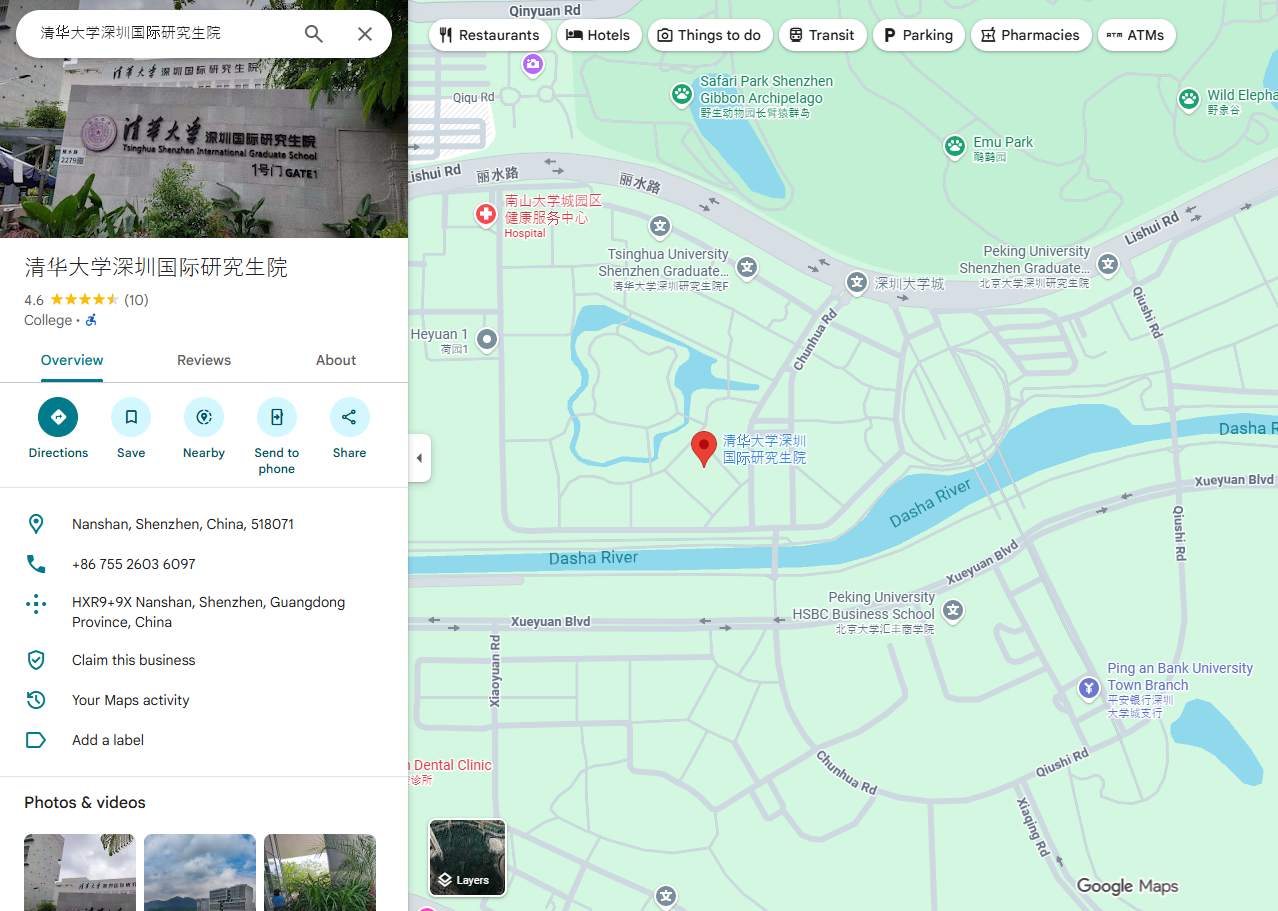Collapse the side panel with the arrow
The width and height of the screenshot is (1278, 911).
coord(419,457)
